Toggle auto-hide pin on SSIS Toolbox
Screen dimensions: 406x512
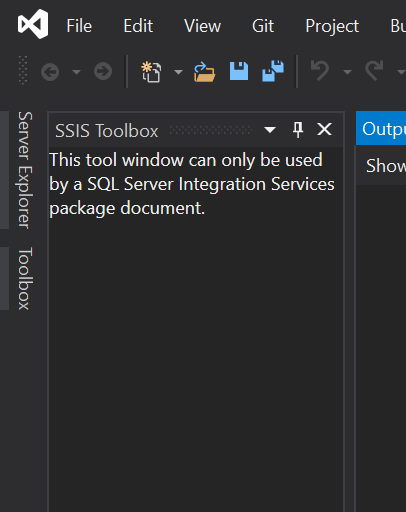[298, 129]
